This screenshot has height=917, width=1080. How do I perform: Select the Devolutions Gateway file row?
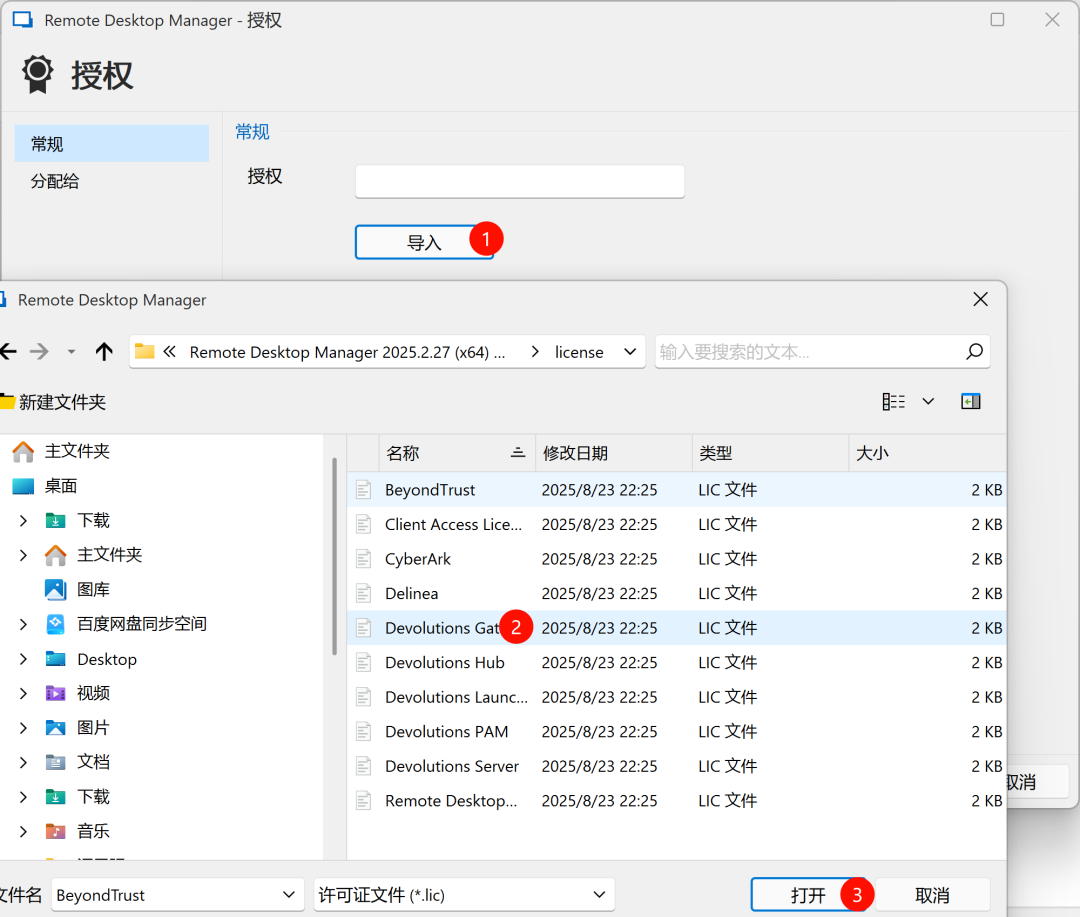tap(676, 628)
